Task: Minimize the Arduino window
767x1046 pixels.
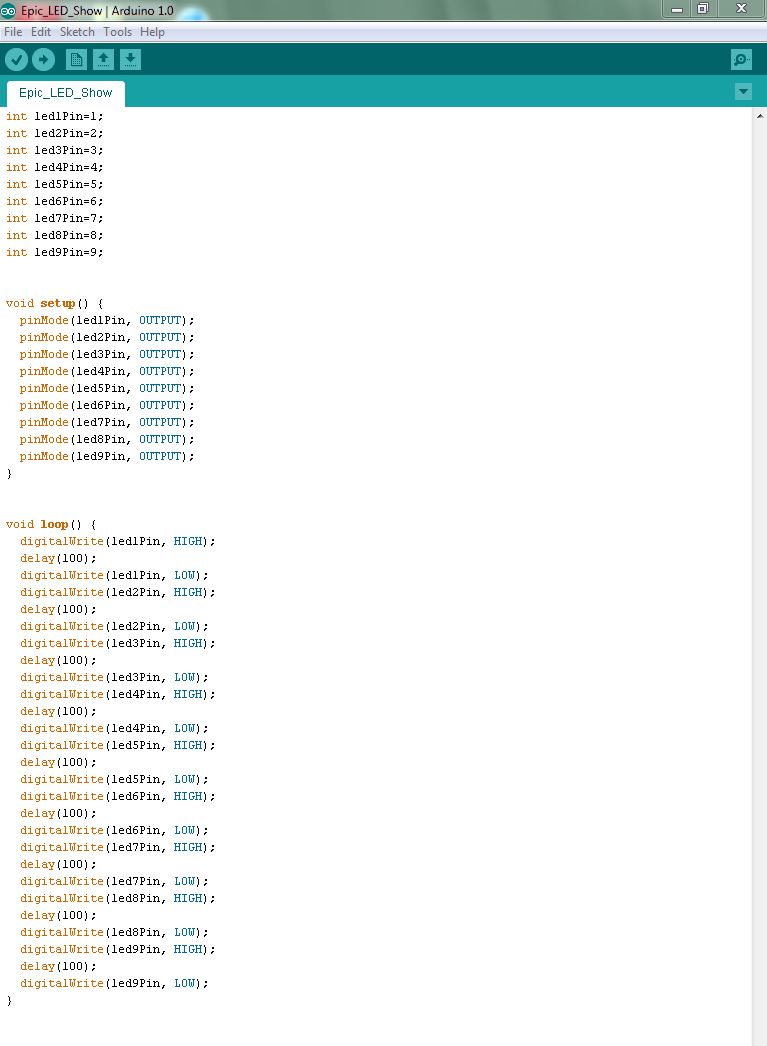Action: (677, 9)
